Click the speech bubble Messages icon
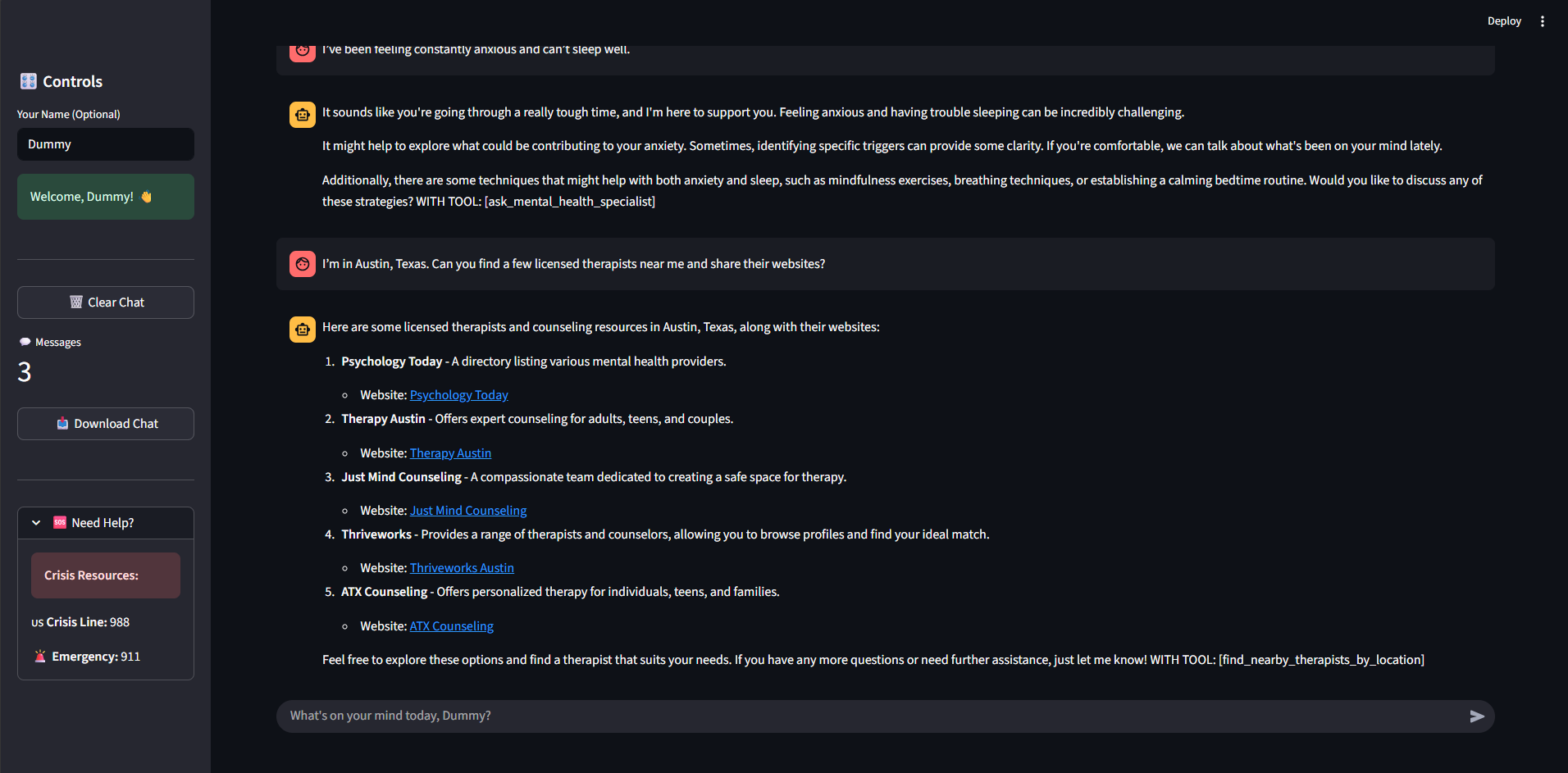Image resolution: width=1568 pixels, height=773 pixels. pos(25,343)
